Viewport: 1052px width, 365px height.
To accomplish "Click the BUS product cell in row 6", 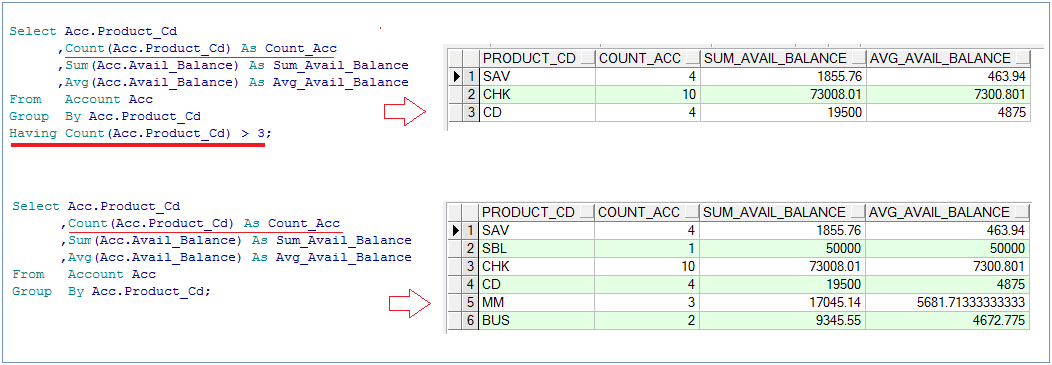I will click(x=537, y=321).
